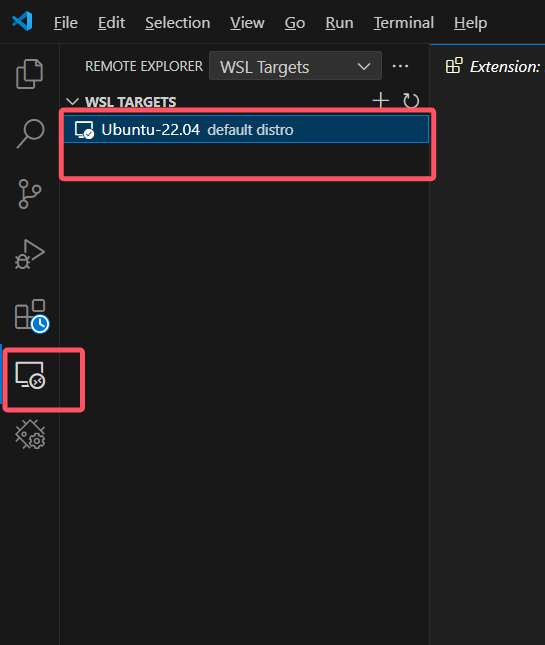Open the Selection menu
Viewport: 545px width, 645px height.
pos(178,23)
